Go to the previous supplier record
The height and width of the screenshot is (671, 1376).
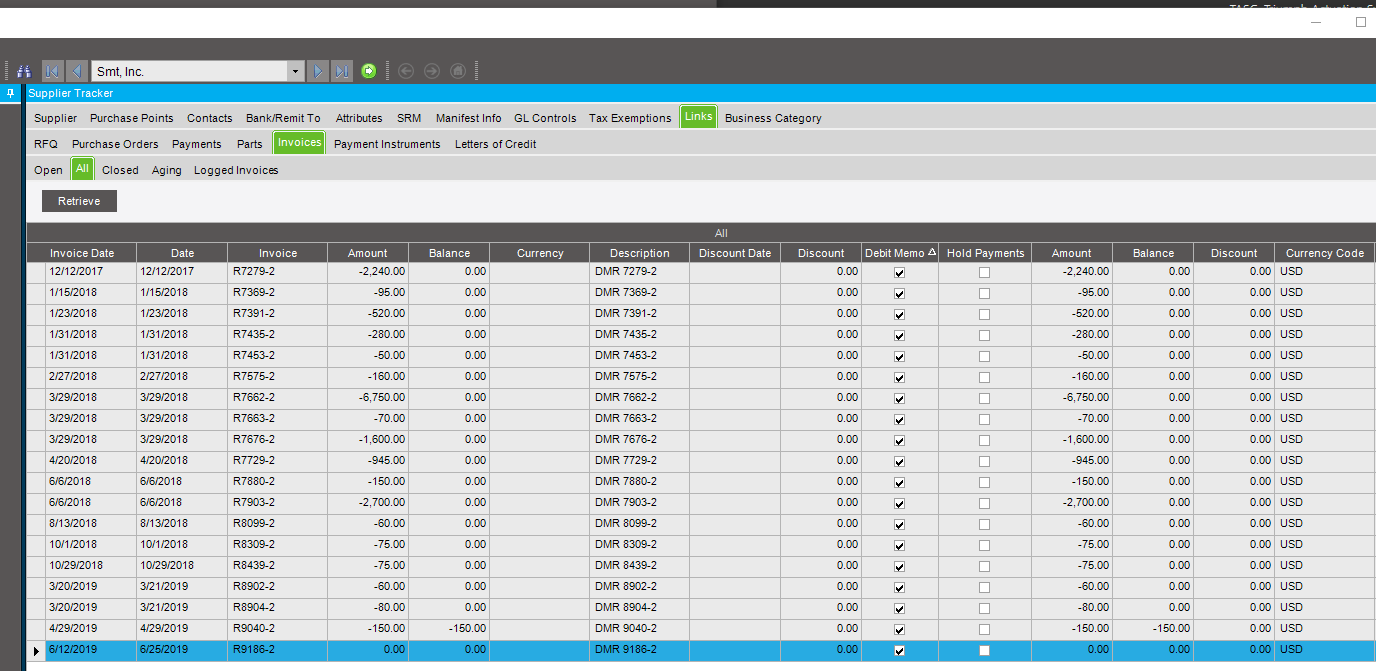pos(76,71)
